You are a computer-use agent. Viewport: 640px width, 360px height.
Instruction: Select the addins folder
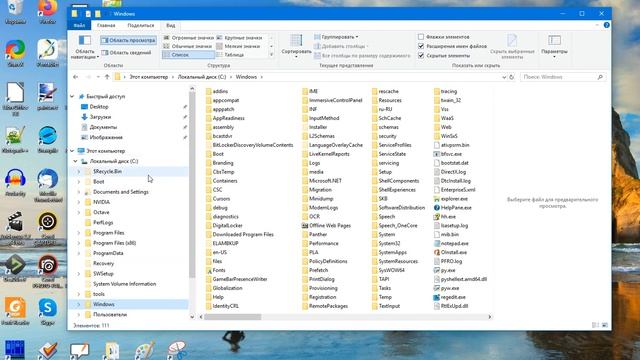217,91
